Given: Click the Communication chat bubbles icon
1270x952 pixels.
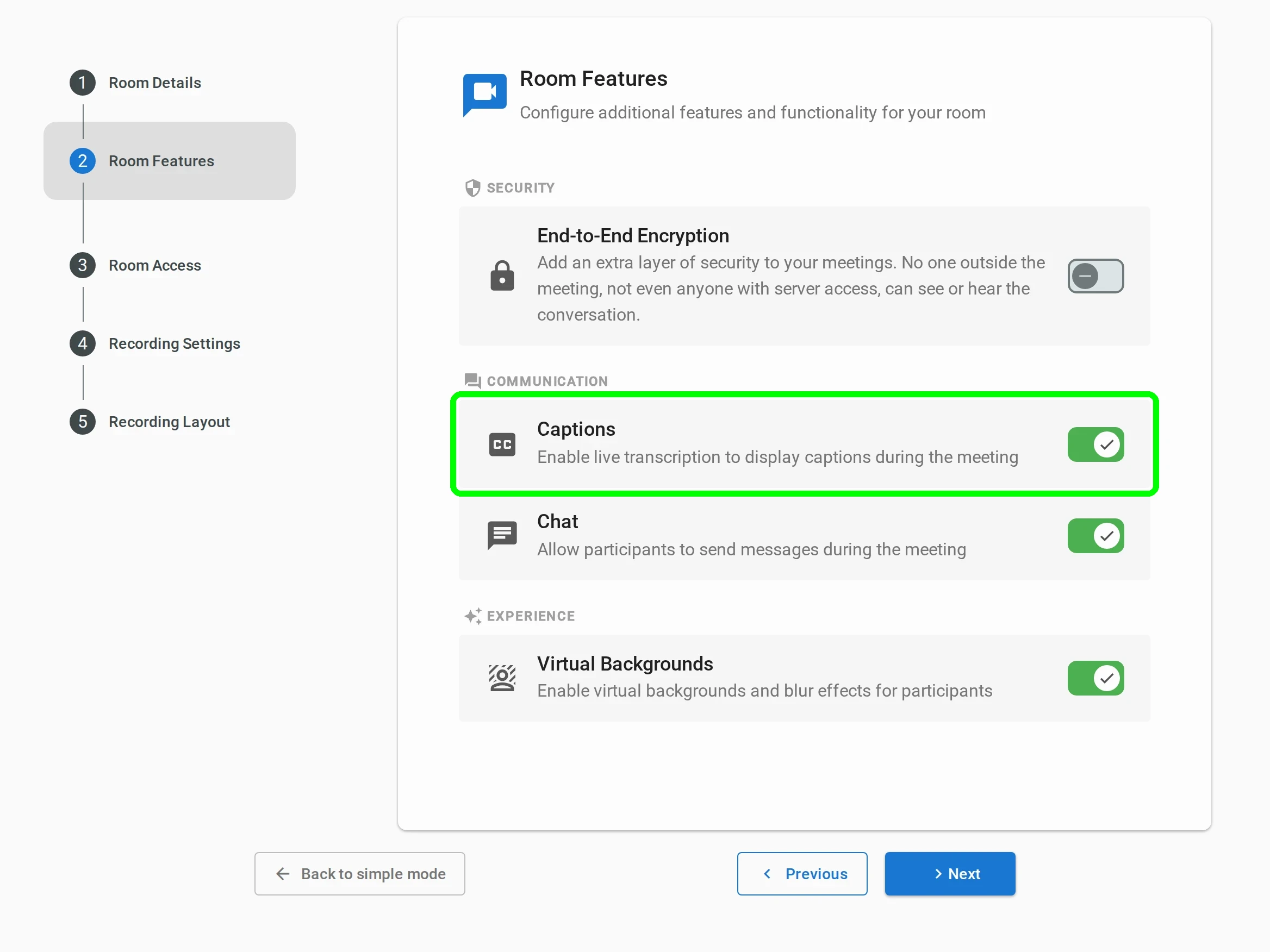Looking at the screenshot, I should click(x=472, y=381).
